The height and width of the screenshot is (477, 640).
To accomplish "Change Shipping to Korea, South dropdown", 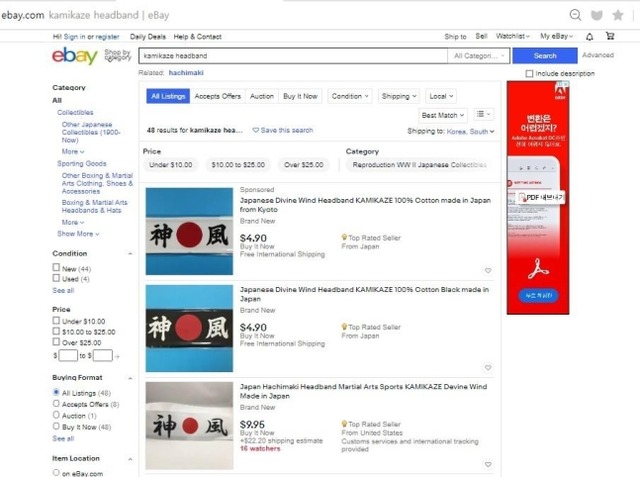I will coord(471,131).
